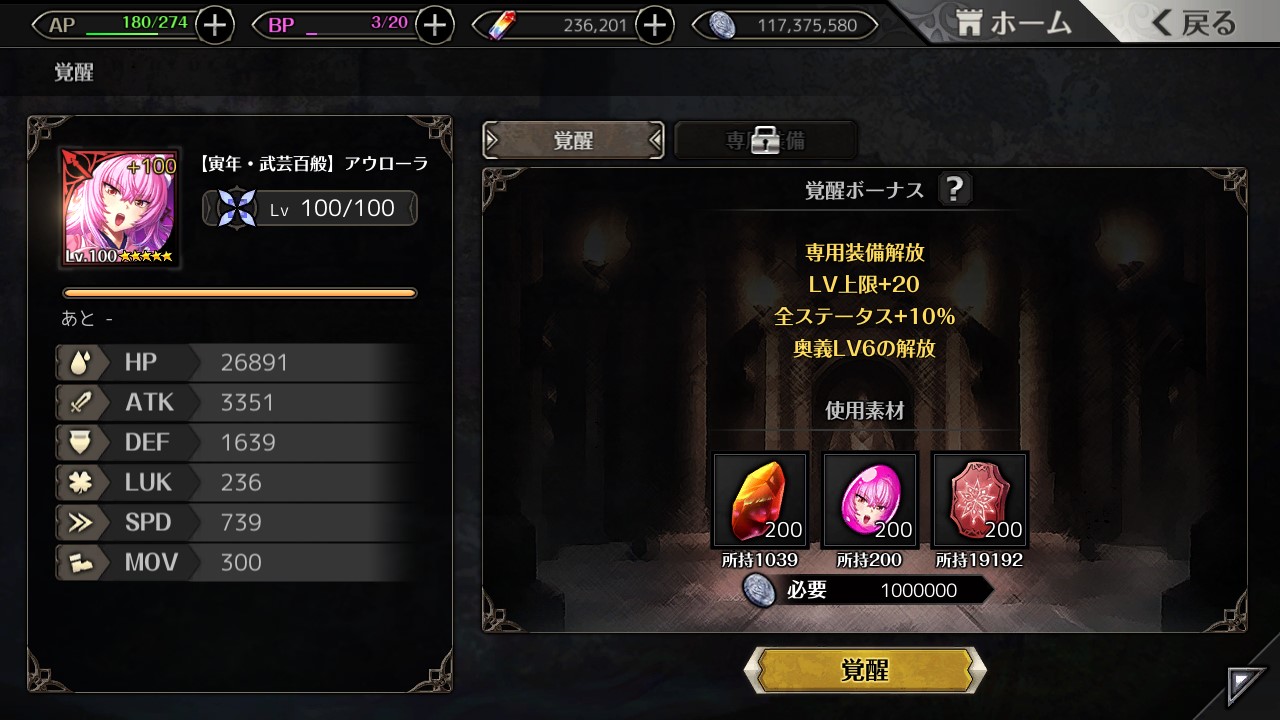Tap the plus icon next to AP
This screenshot has height=720, width=1280.
click(x=215, y=25)
